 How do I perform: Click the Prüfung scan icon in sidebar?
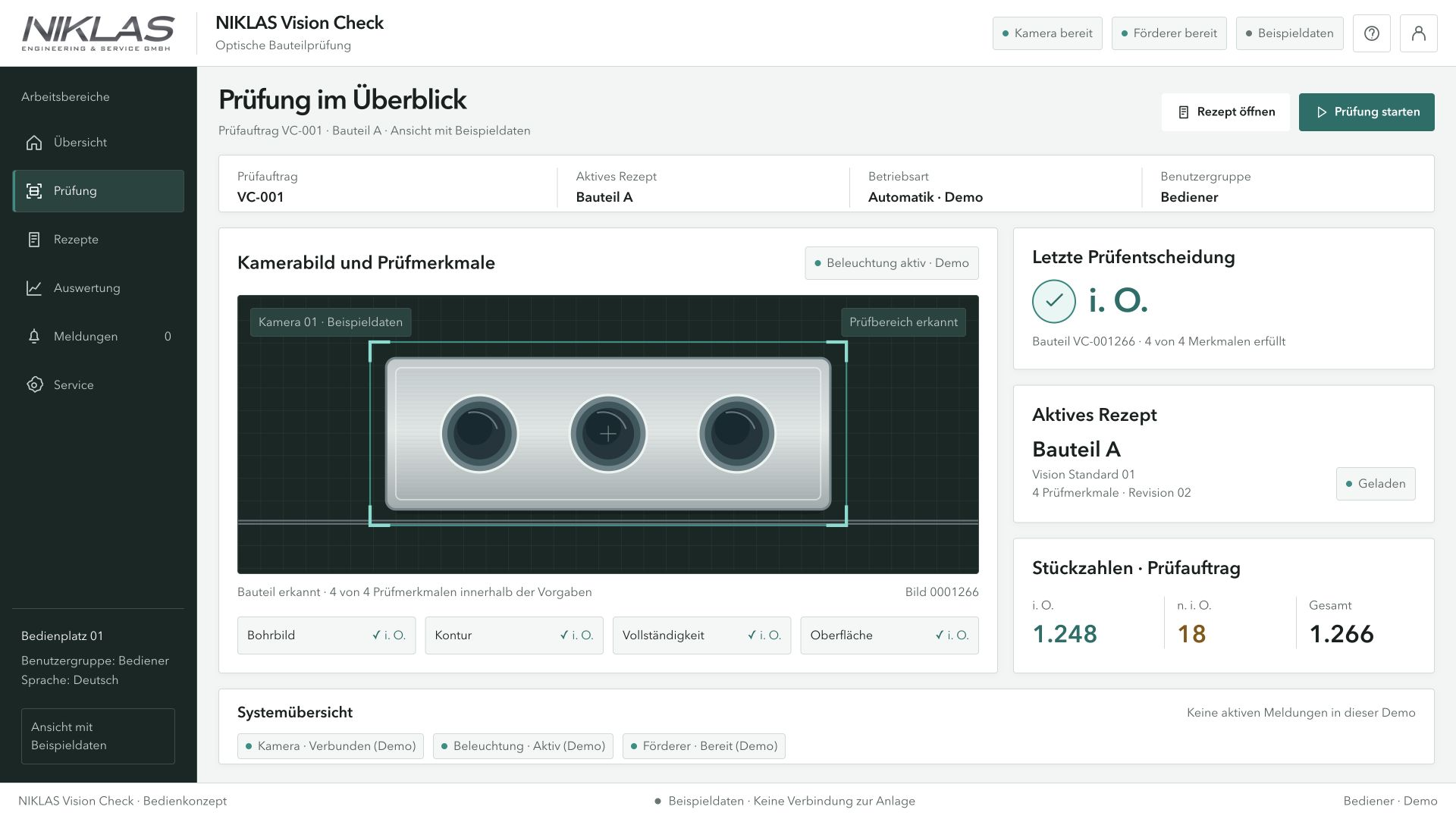coord(34,191)
